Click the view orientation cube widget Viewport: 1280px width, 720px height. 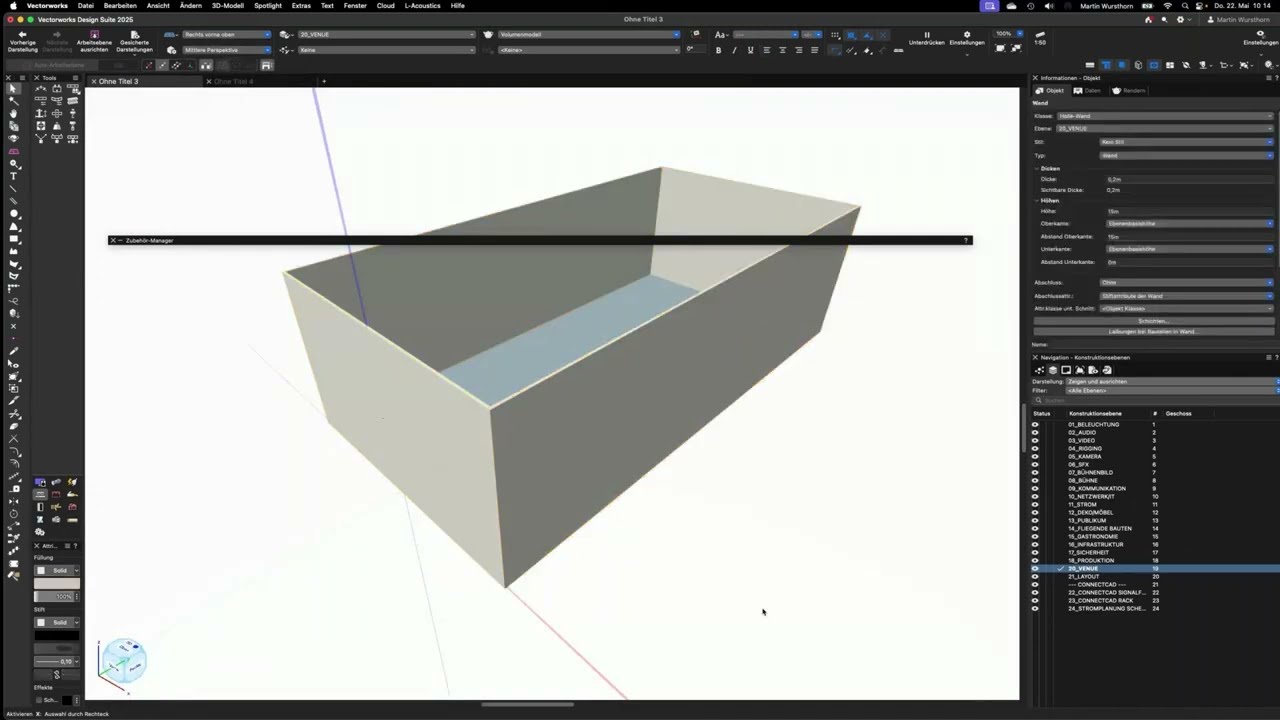point(123,662)
